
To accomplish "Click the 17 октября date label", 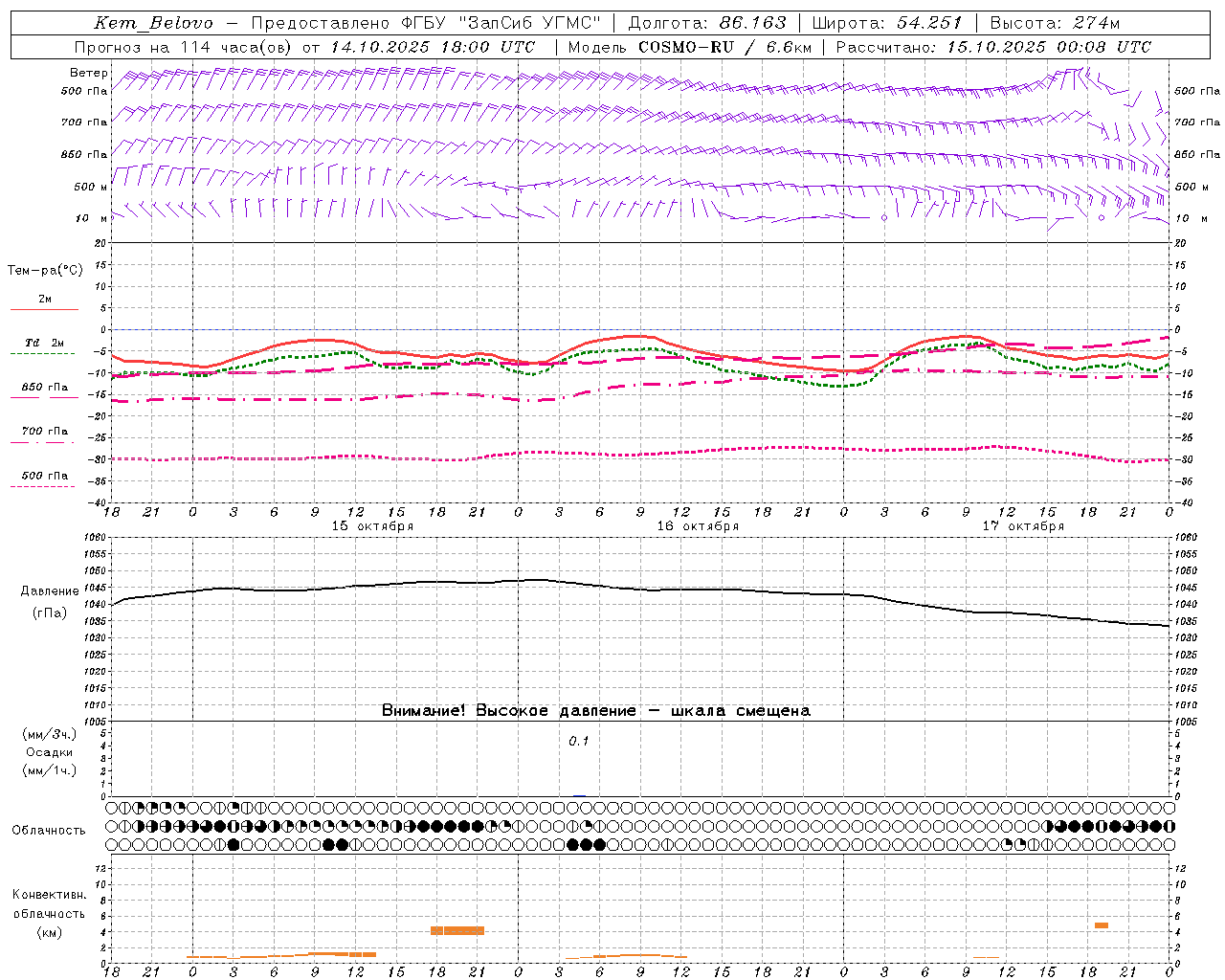I will (1023, 526).
